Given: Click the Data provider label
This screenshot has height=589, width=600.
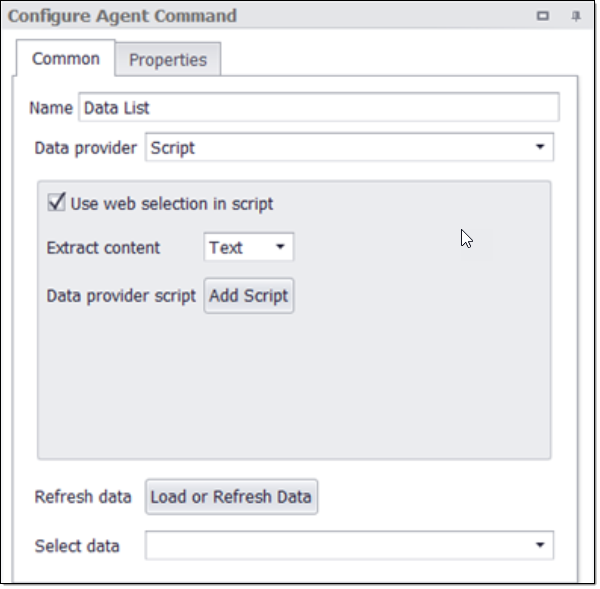Looking at the screenshot, I should click(86, 148).
